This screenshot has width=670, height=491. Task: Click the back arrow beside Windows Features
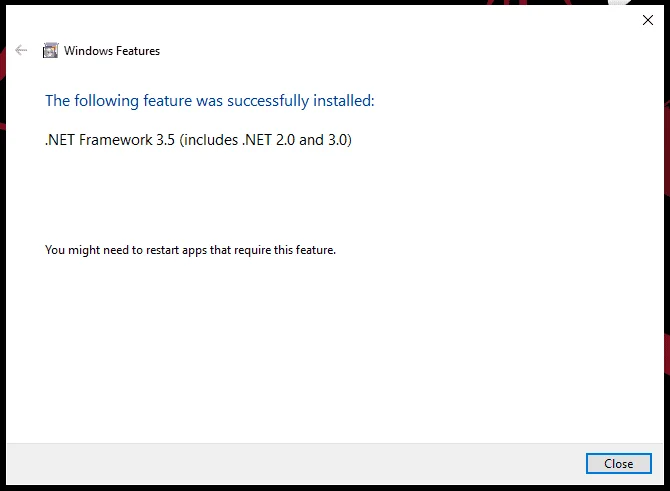(x=21, y=50)
